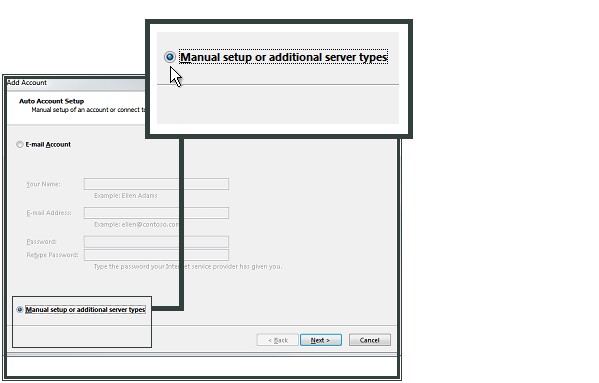Viewport: 599px width, 383px height.
Task: Click the Back button
Action: click(x=277, y=340)
